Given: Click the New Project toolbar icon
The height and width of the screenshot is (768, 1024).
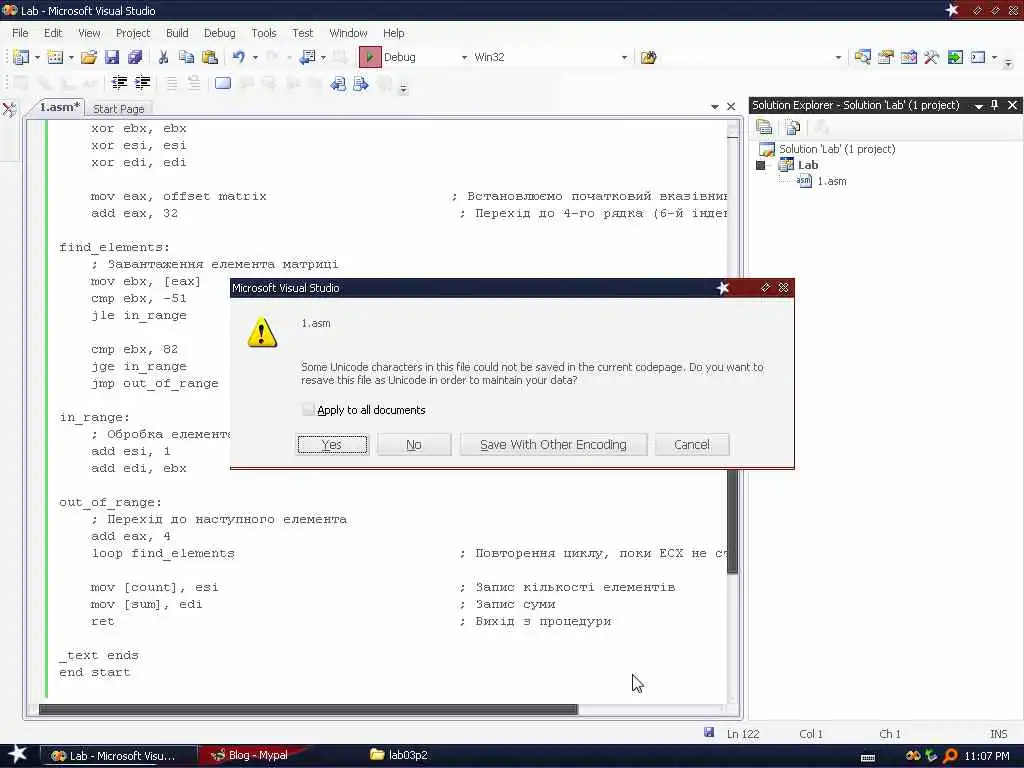Looking at the screenshot, I should pyautogui.click(x=21, y=57).
